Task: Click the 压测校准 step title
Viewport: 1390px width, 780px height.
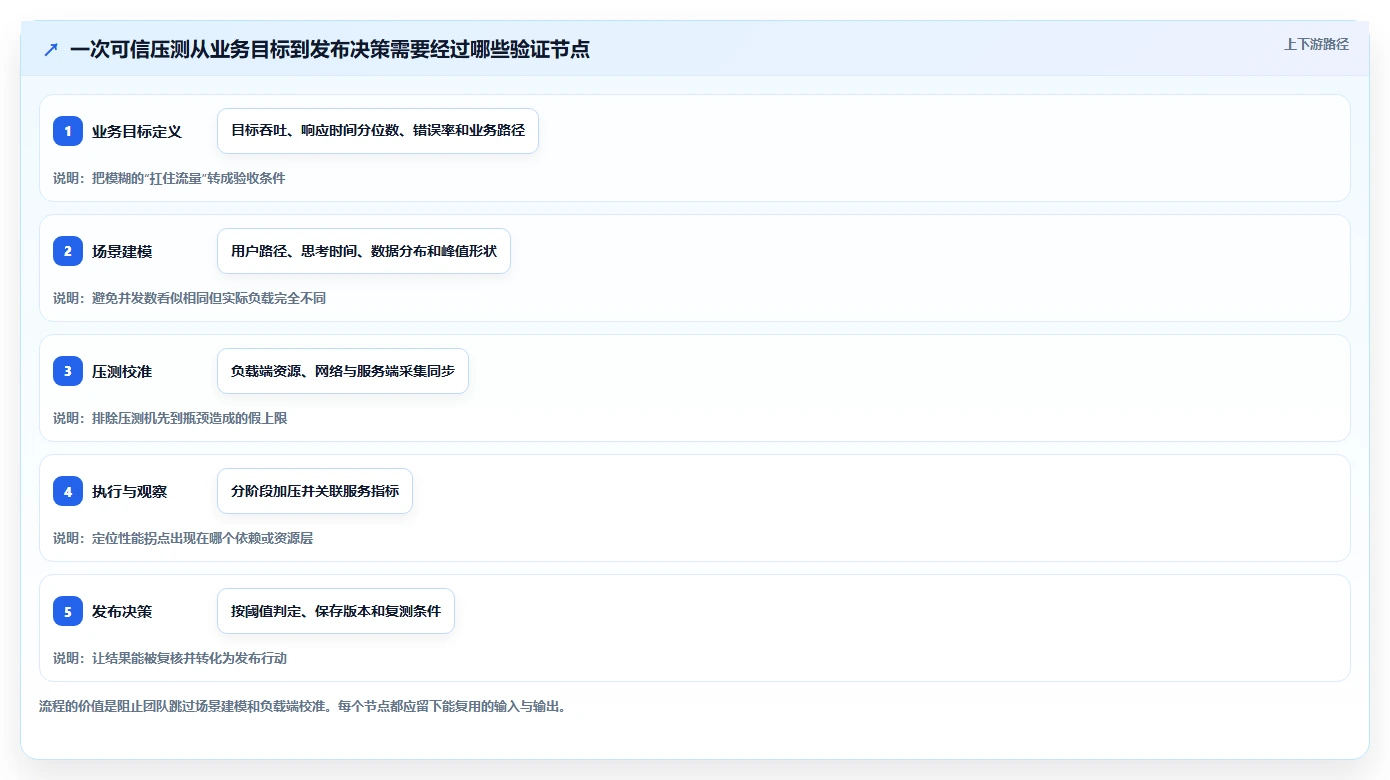Action: point(122,371)
